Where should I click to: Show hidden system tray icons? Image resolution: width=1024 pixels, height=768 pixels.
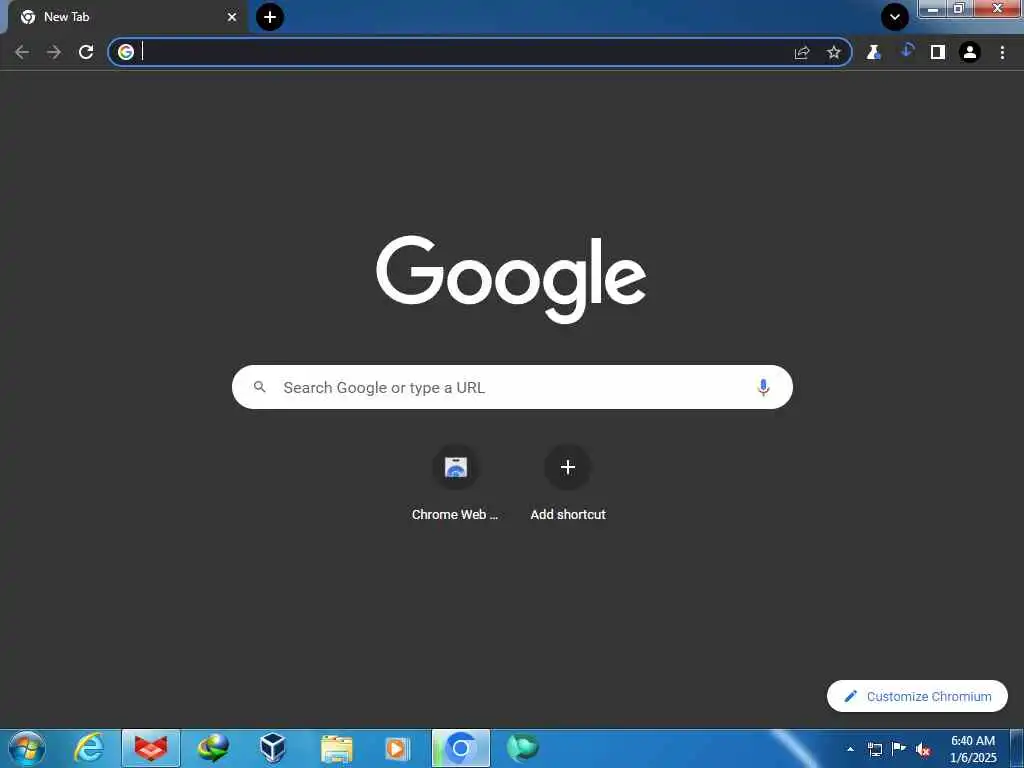click(850, 749)
